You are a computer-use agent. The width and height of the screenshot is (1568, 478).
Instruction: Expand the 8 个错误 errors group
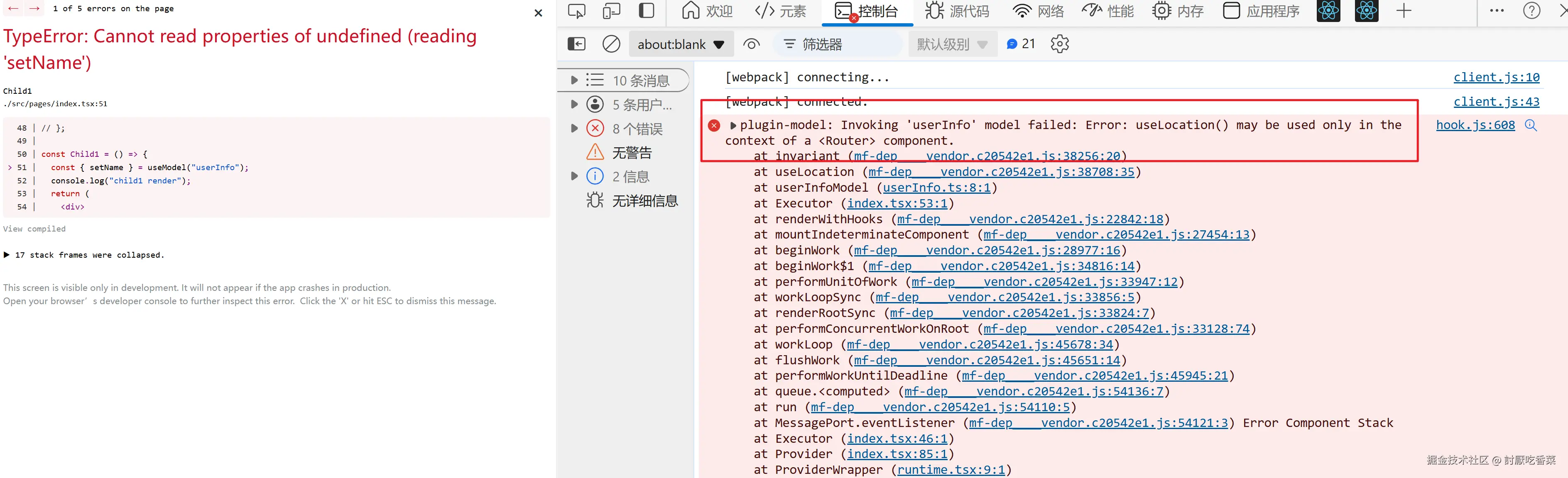pyautogui.click(x=574, y=128)
